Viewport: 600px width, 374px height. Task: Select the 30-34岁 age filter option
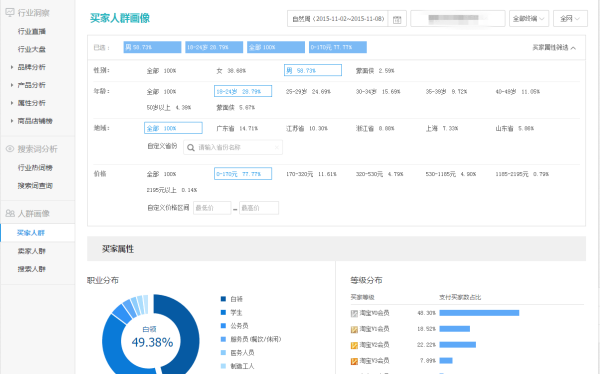(x=378, y=91)
